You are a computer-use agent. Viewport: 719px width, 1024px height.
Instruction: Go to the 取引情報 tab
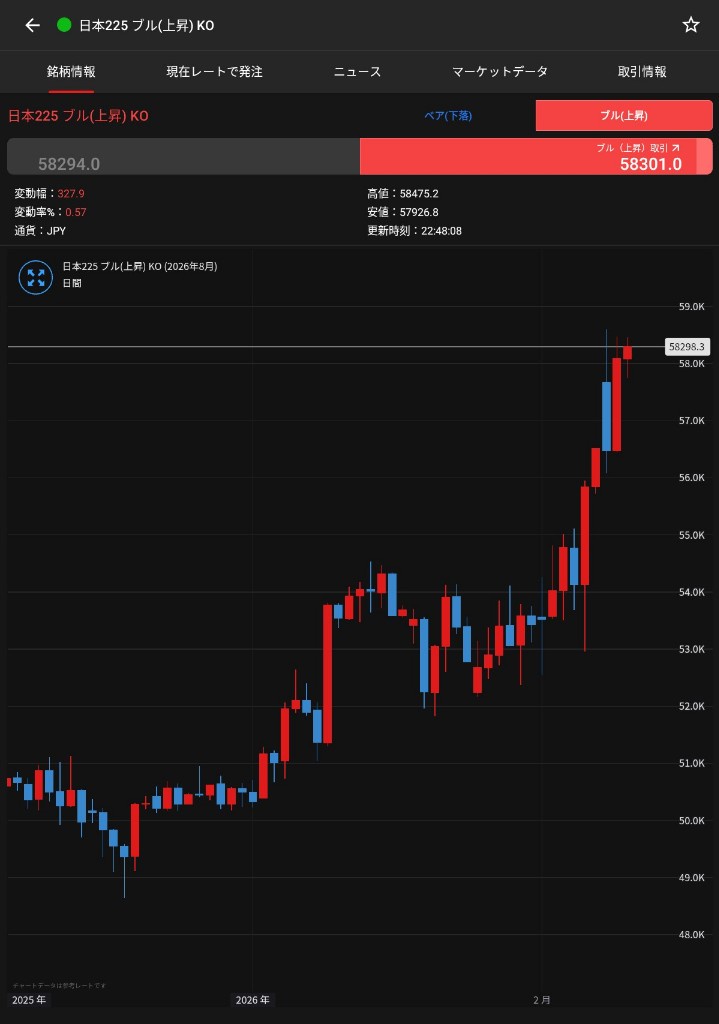tap(642, 72)
